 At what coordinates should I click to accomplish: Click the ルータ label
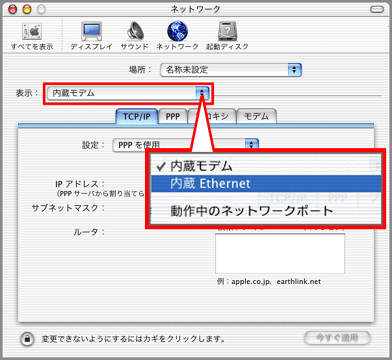pyautogui.click(x=89, y=232)
